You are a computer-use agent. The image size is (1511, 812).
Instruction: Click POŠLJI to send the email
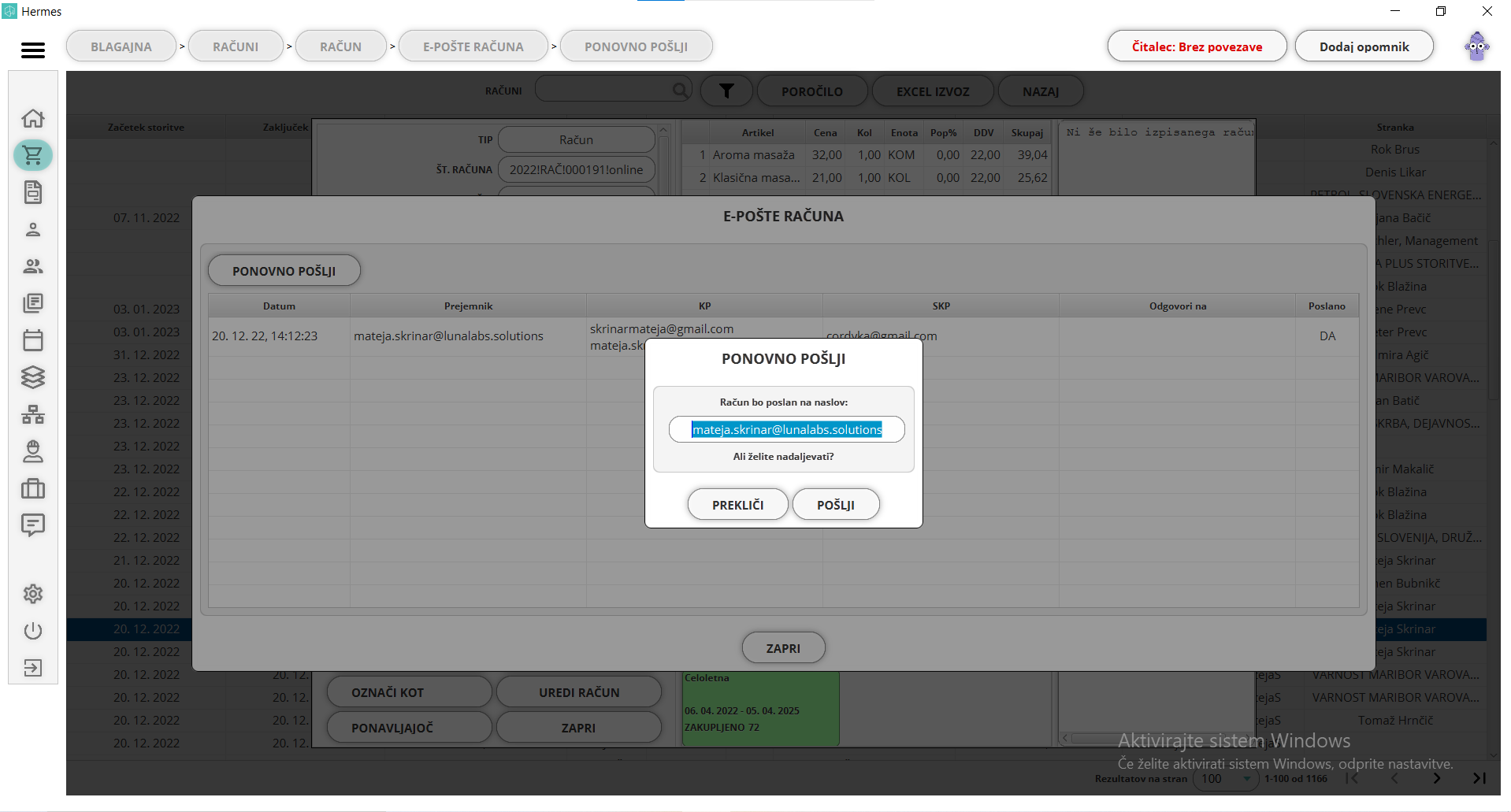coord(836,505)
